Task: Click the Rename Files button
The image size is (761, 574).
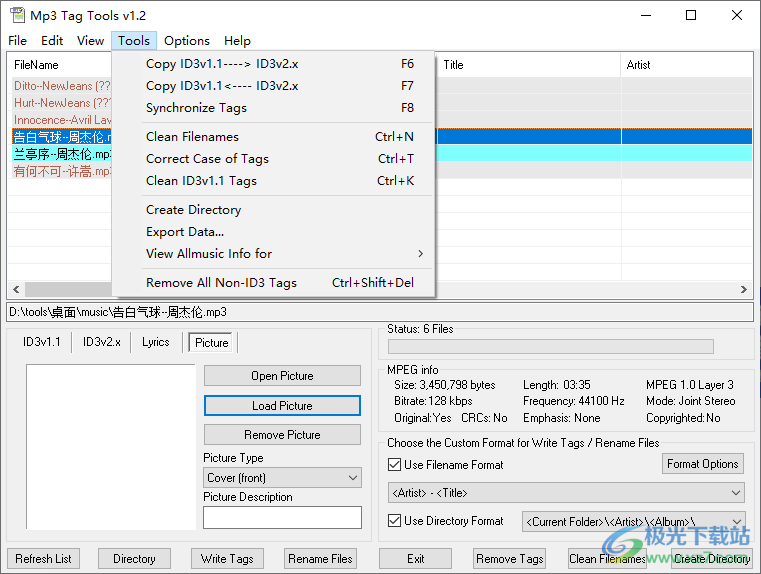Action: click(320, 559)
